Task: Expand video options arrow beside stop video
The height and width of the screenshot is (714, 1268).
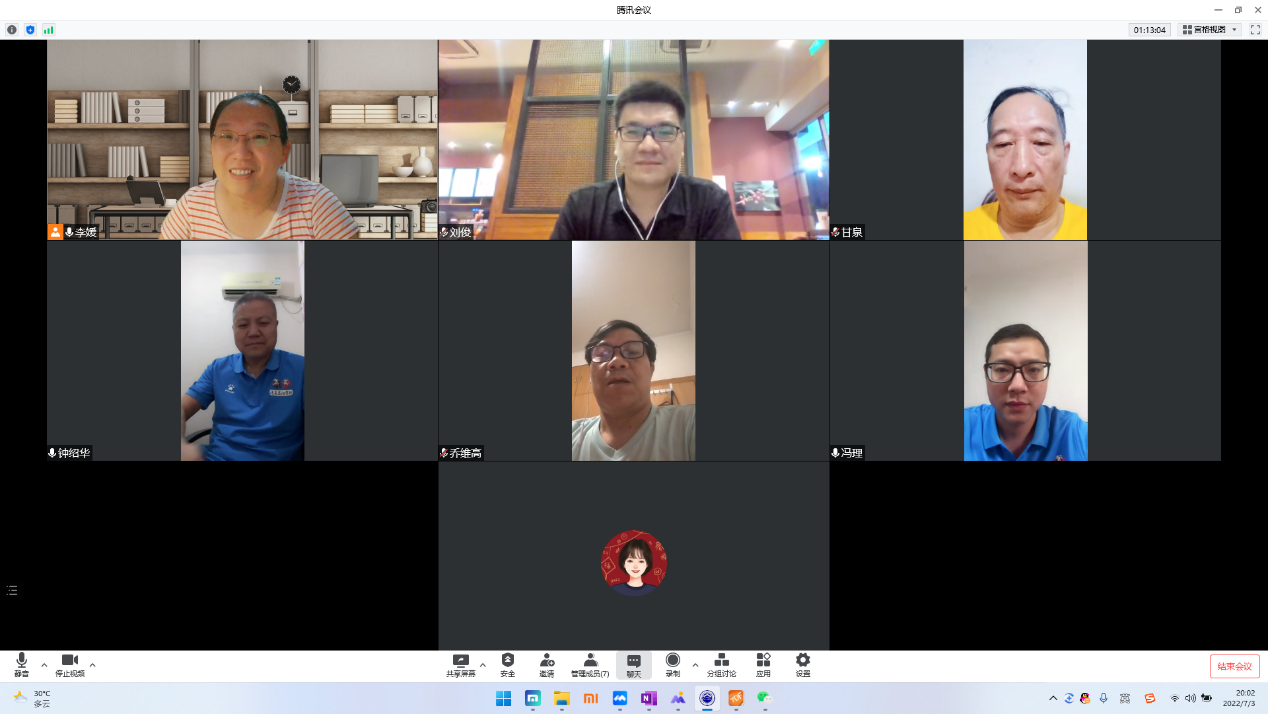Action: [93, 665]
